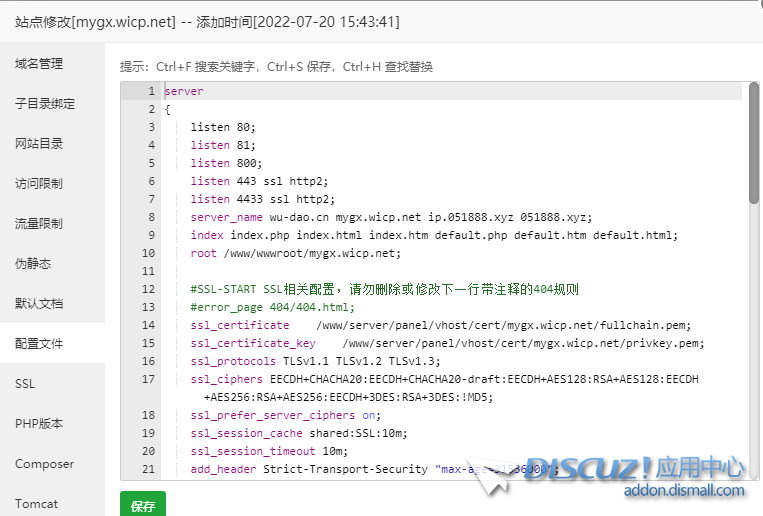Place cursor on 'server' line 1
763x516 pixels.
[x=184, y=91]
